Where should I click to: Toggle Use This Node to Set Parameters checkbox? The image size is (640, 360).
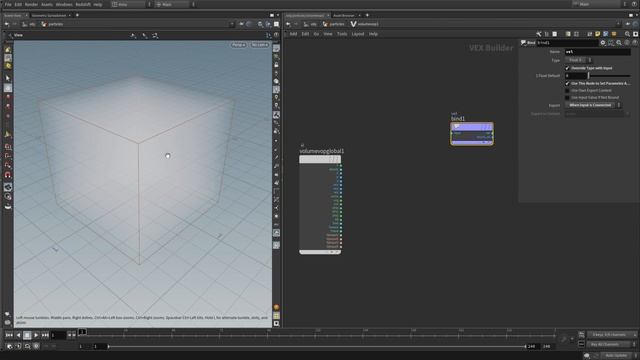click(x=567, y=83)
